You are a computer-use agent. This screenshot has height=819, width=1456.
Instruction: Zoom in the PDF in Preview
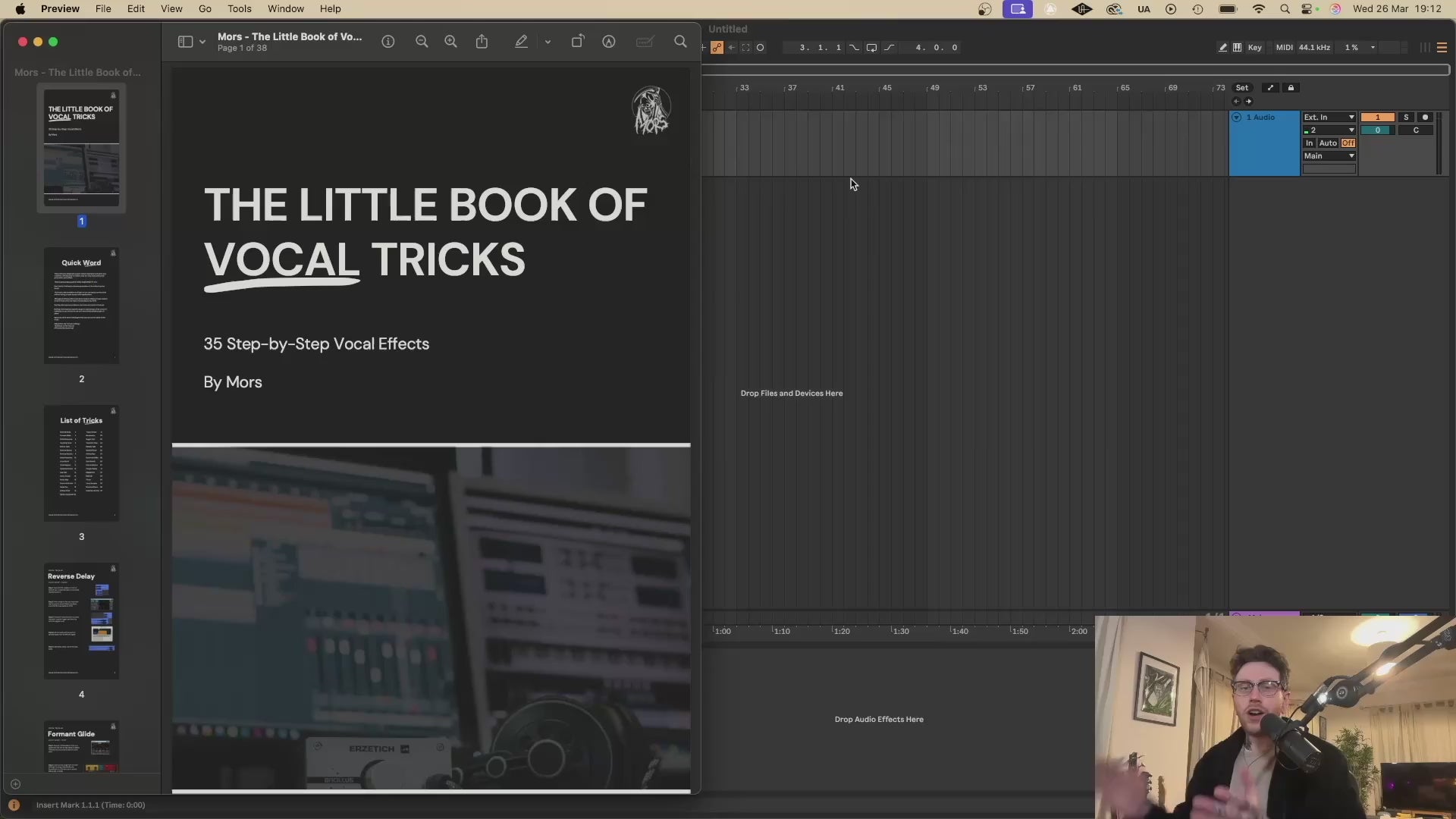[x=450, y=42]
